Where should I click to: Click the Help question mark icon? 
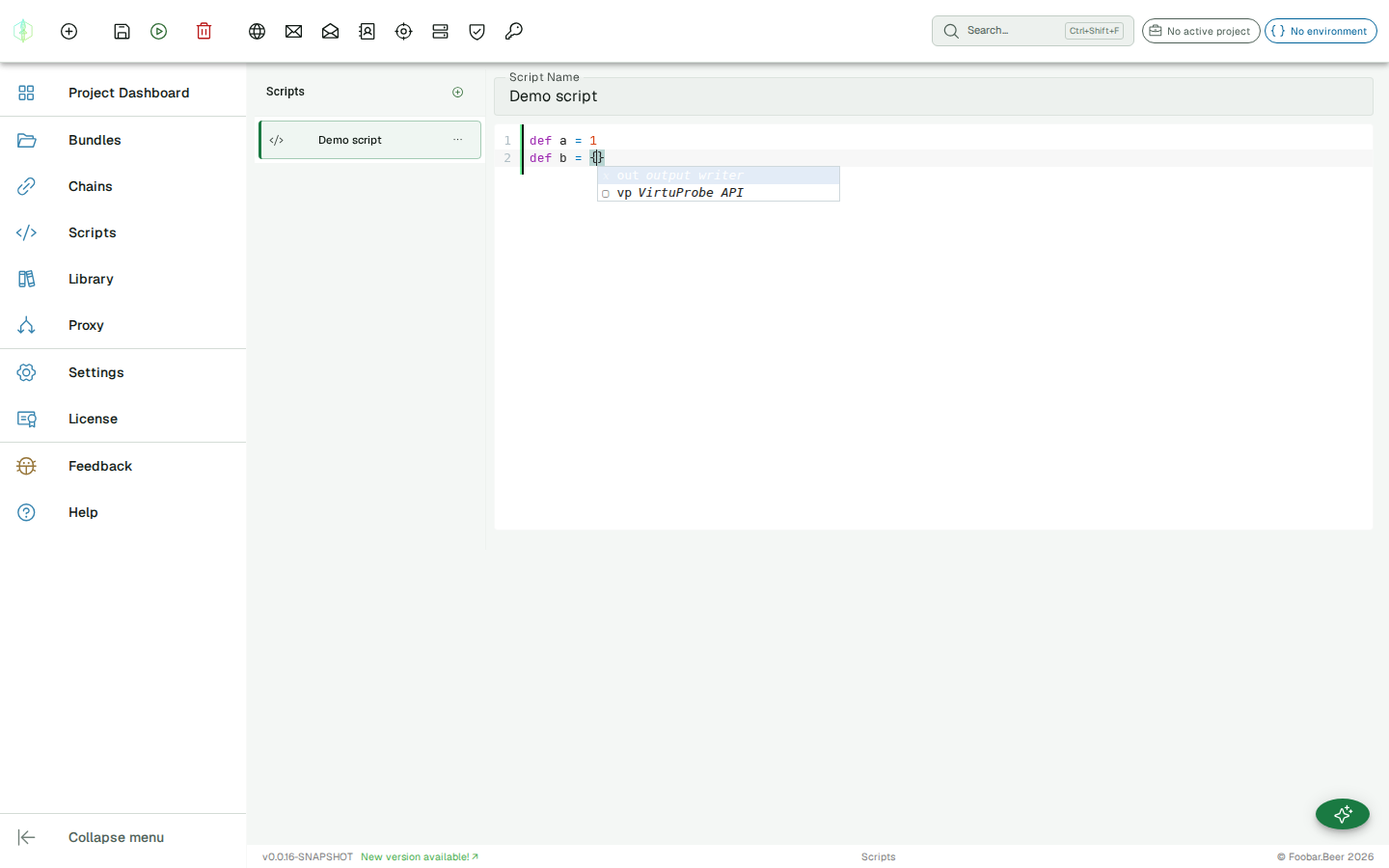(x=26, y=512)
